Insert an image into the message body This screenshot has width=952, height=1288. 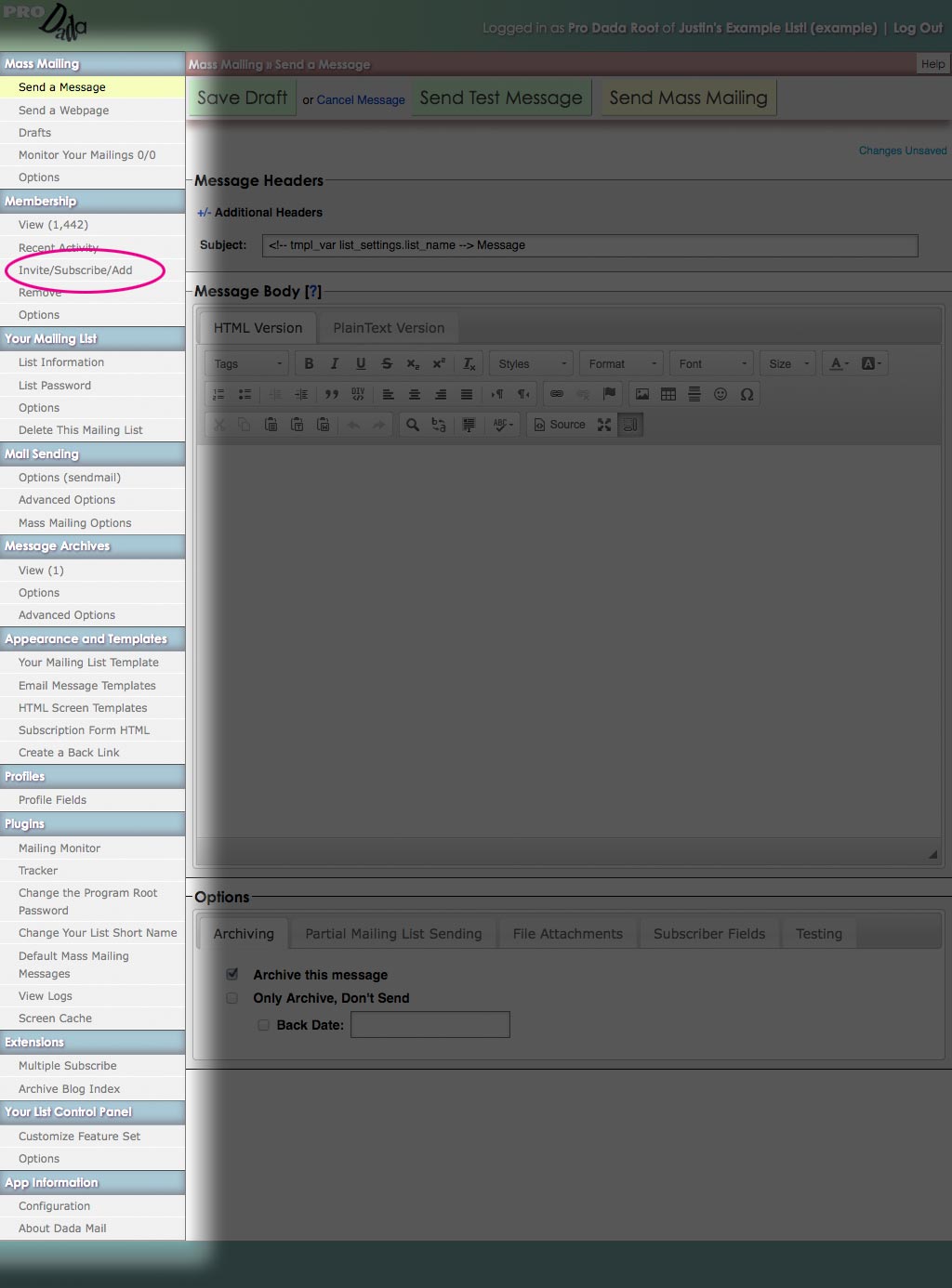tap(642, 394)
